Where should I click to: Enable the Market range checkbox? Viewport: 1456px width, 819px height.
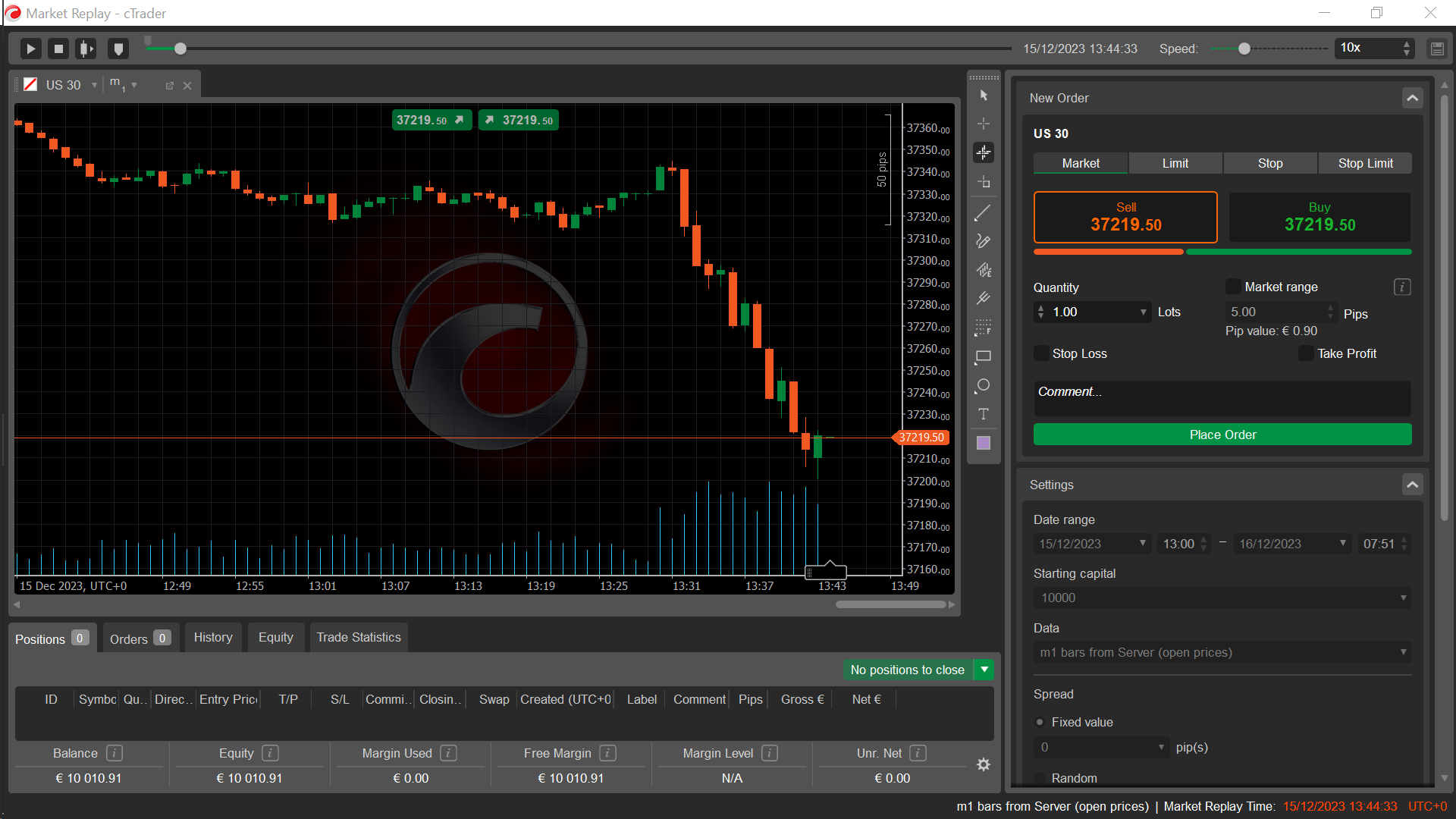point(1233,287)
